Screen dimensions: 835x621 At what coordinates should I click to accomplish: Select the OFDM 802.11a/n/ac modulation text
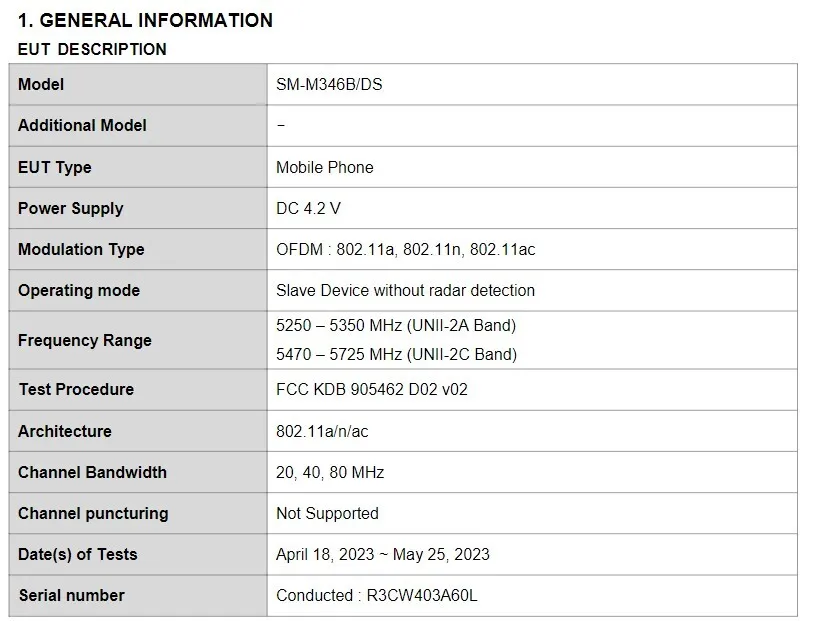[405, 249]
